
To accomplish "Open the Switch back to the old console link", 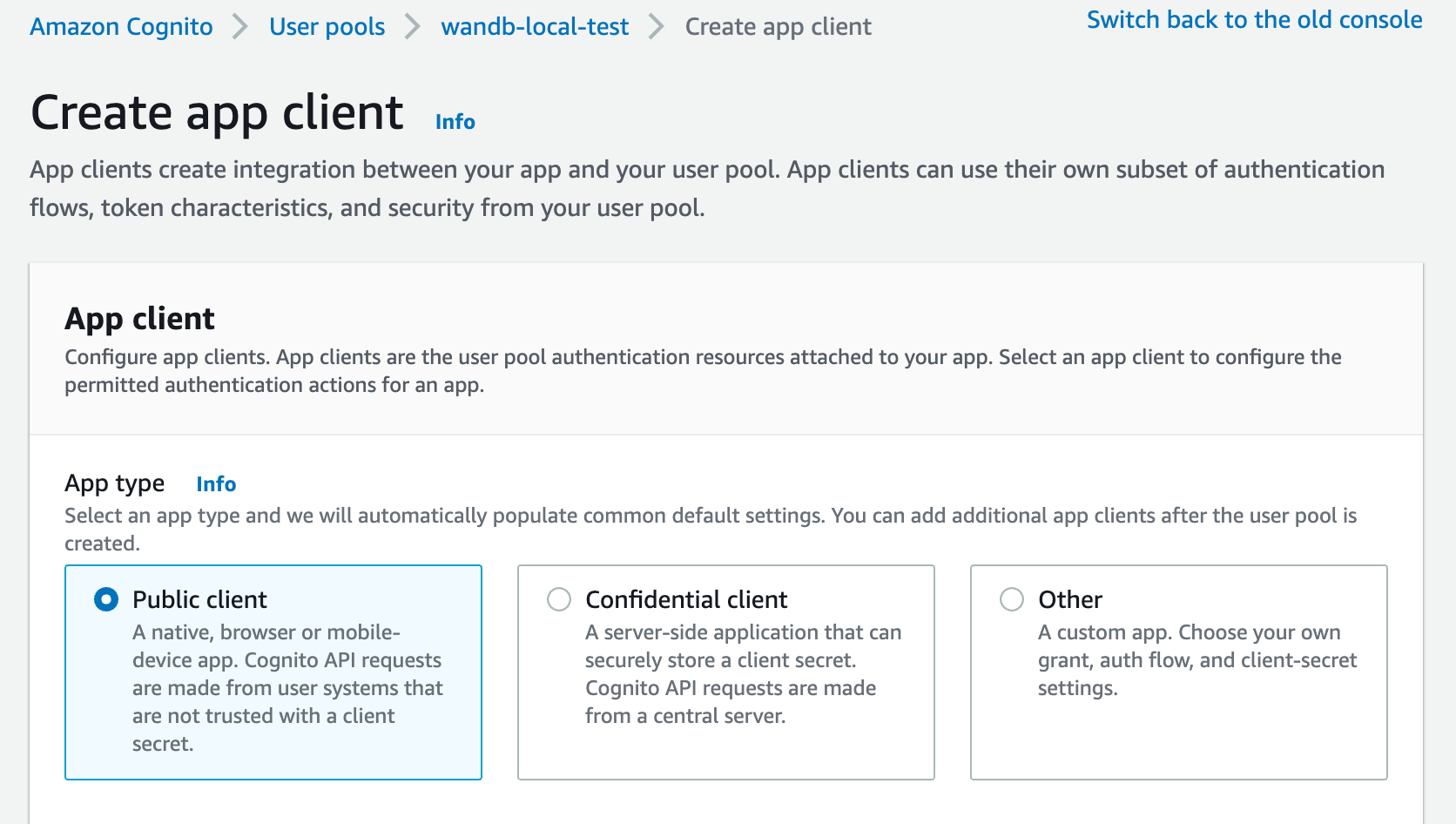I will click(1254, 19).
